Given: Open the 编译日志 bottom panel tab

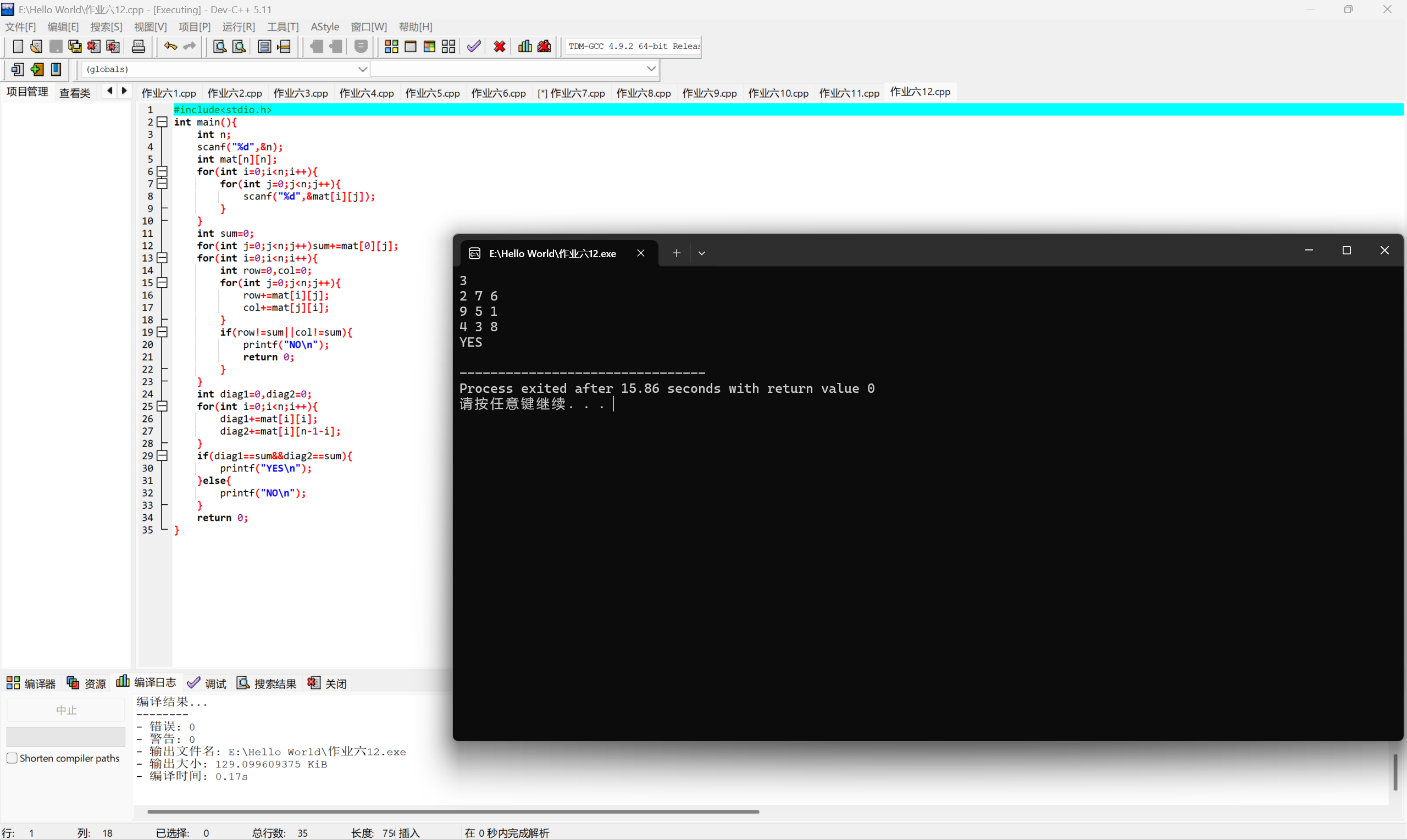Looking at the screenshot, I should [x=147, y=683].
